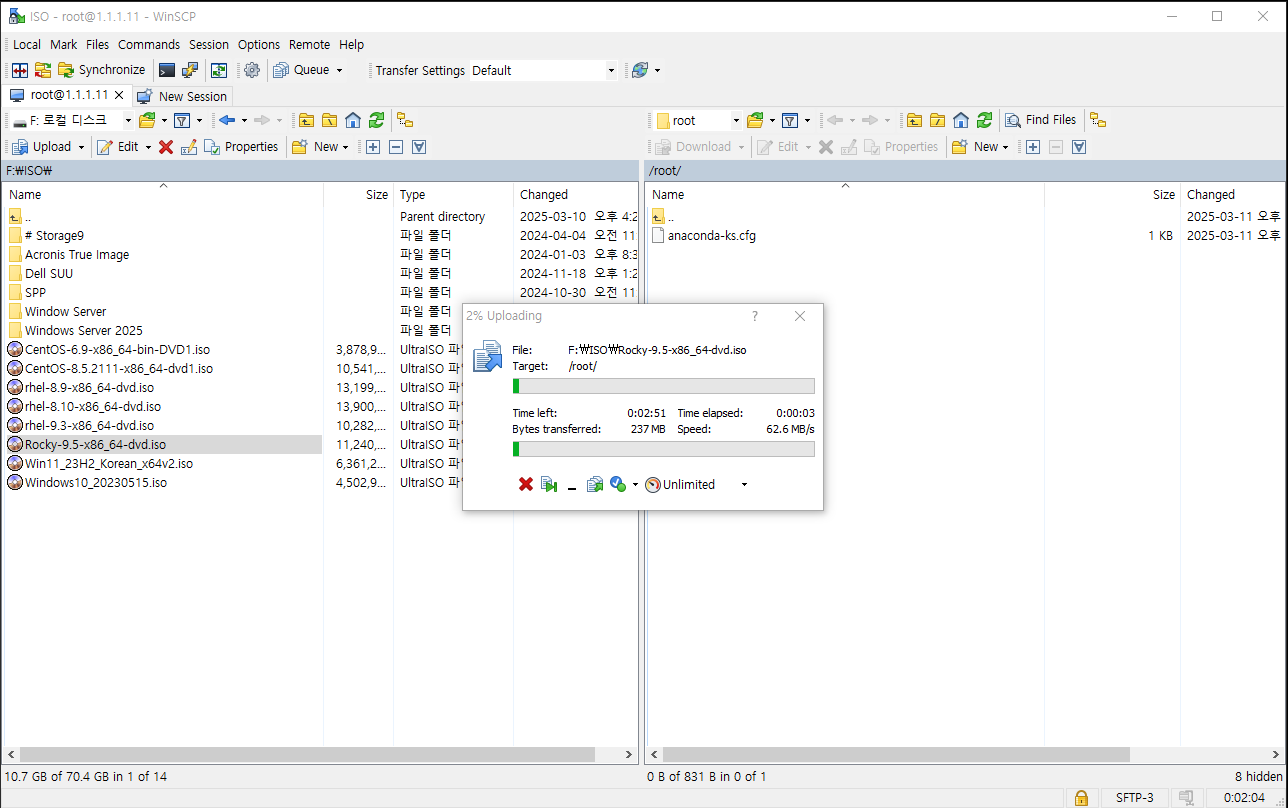Click the local path F:\ISO\ bar
The image size is (1288, 808).
[320, 171]
